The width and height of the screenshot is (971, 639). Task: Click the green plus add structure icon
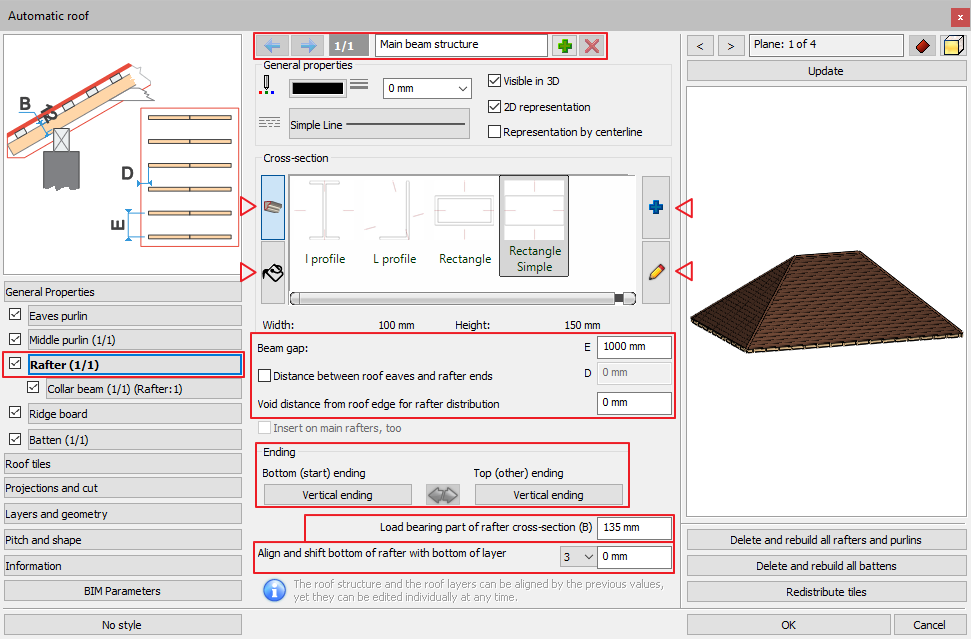coord(566,46)
